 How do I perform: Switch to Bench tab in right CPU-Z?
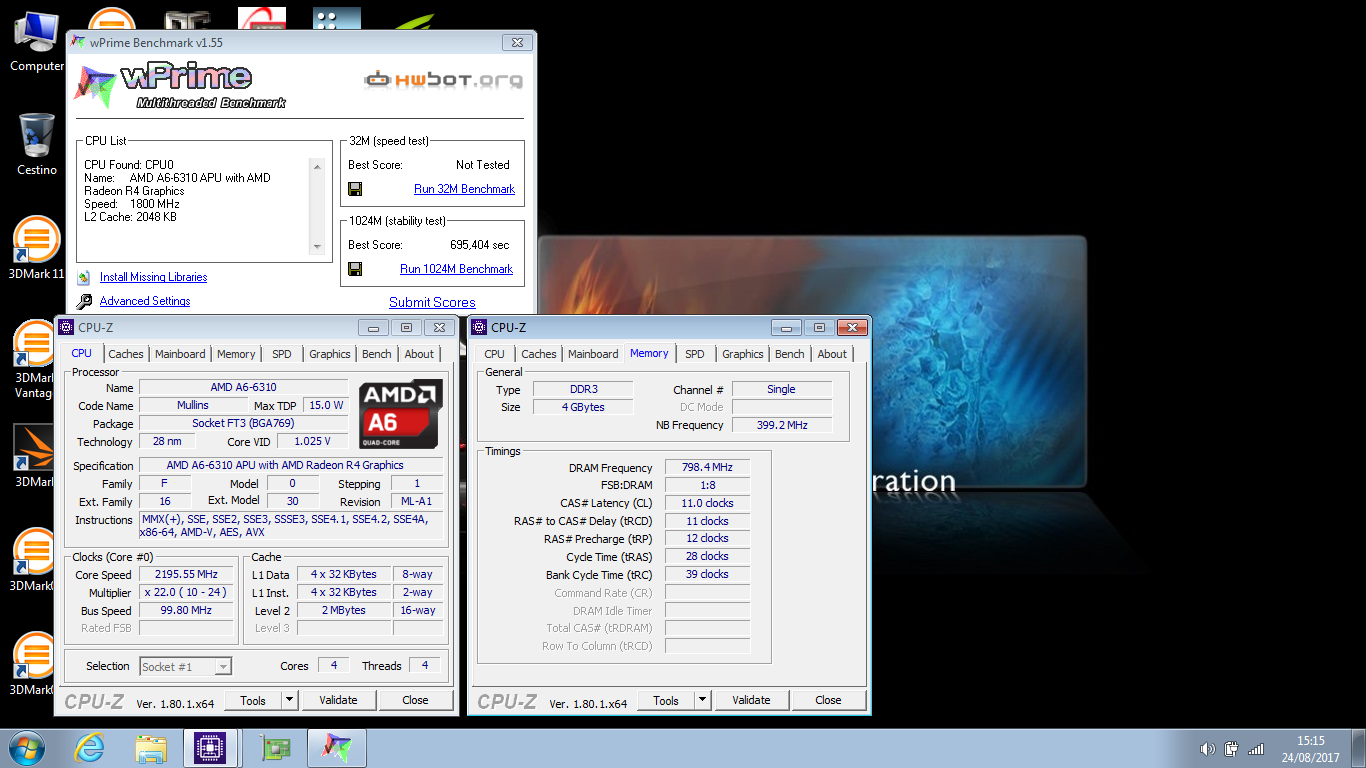click(x=790, y=354)
